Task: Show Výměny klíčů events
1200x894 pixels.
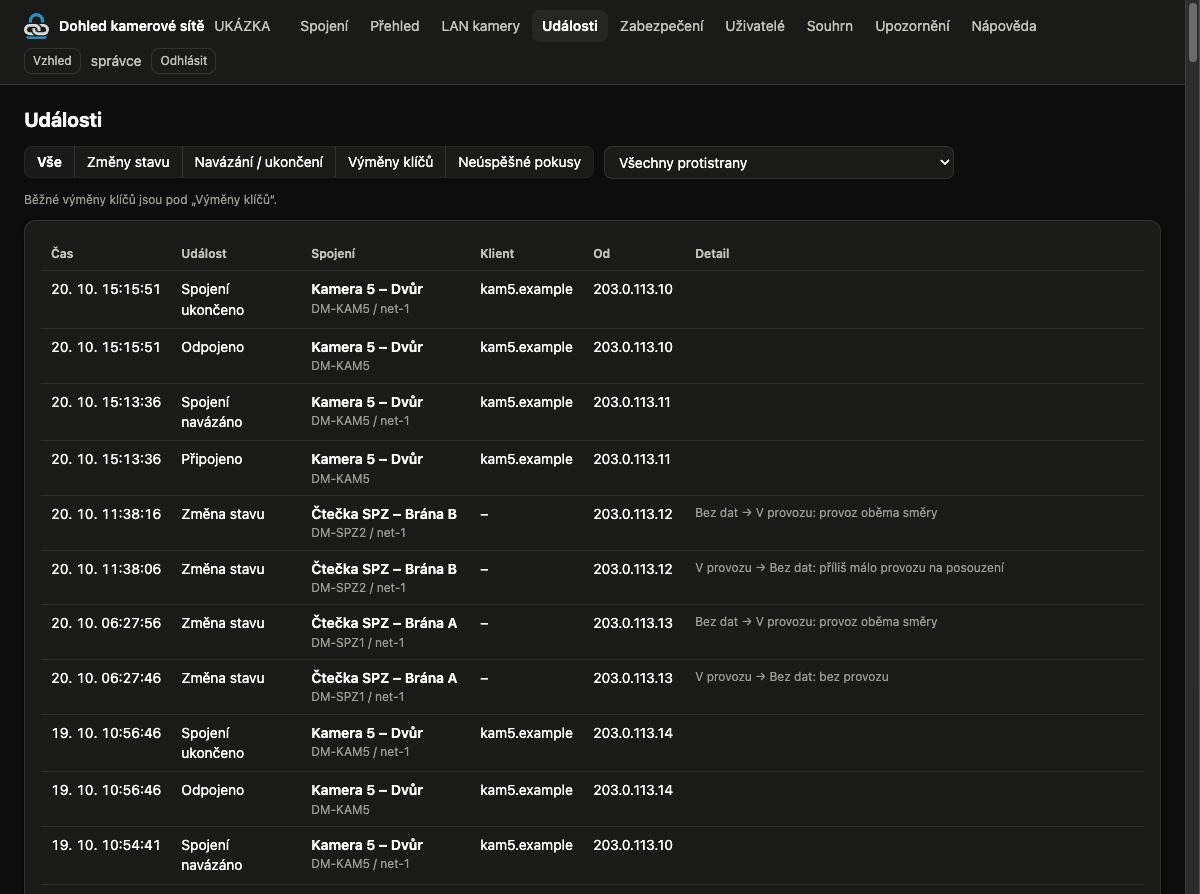Action: (390, 162)
